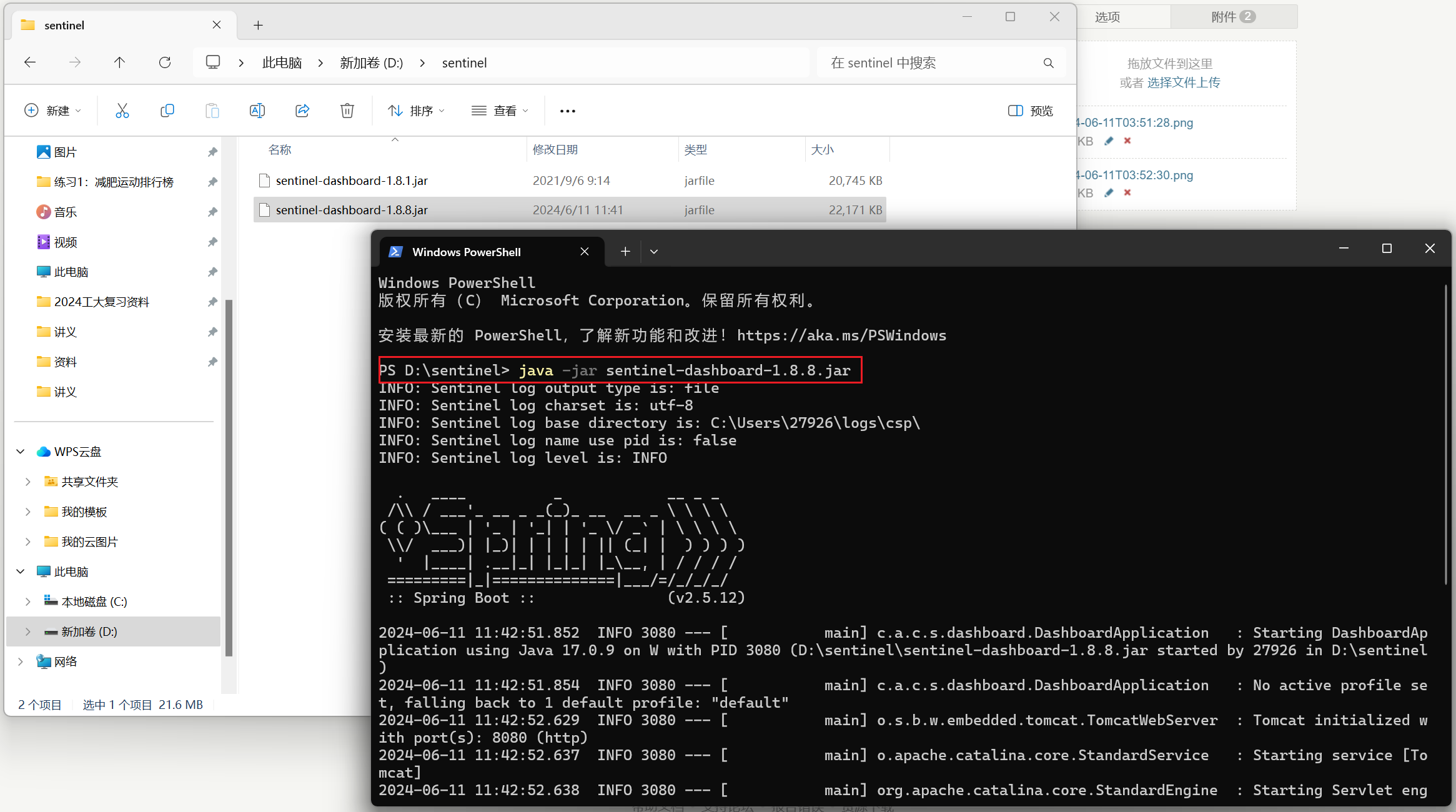Click the monitor icon in address bar
This screenshot has width=1456, height=812.
coord(213,62)
